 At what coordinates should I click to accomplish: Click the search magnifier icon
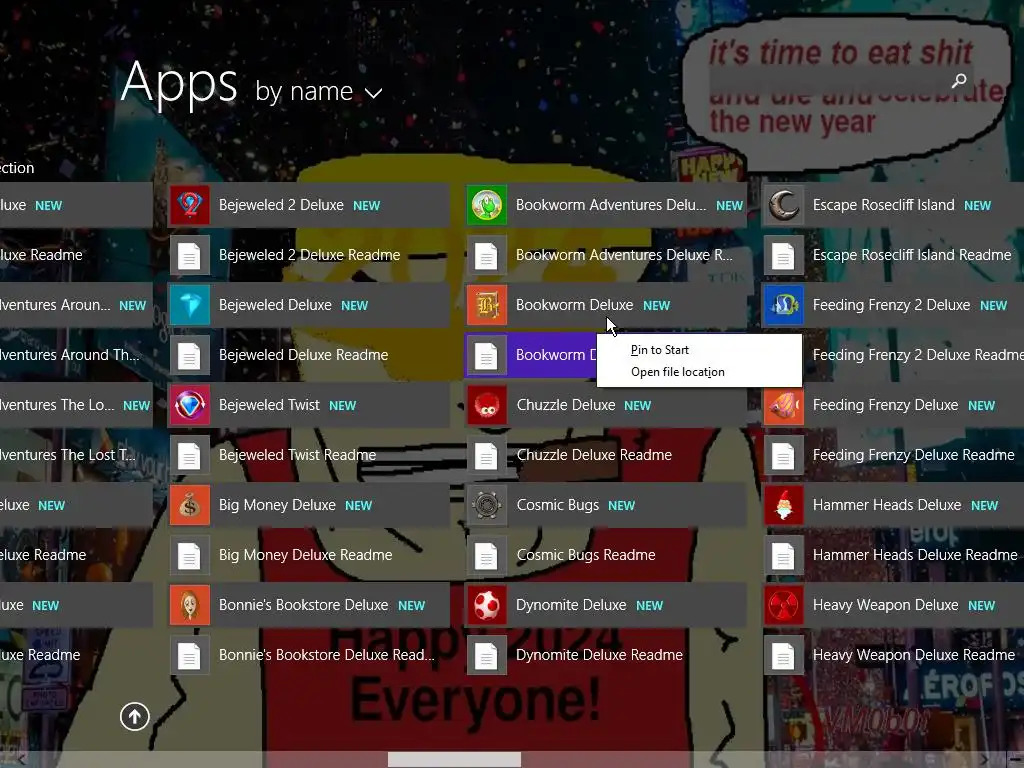959,80
